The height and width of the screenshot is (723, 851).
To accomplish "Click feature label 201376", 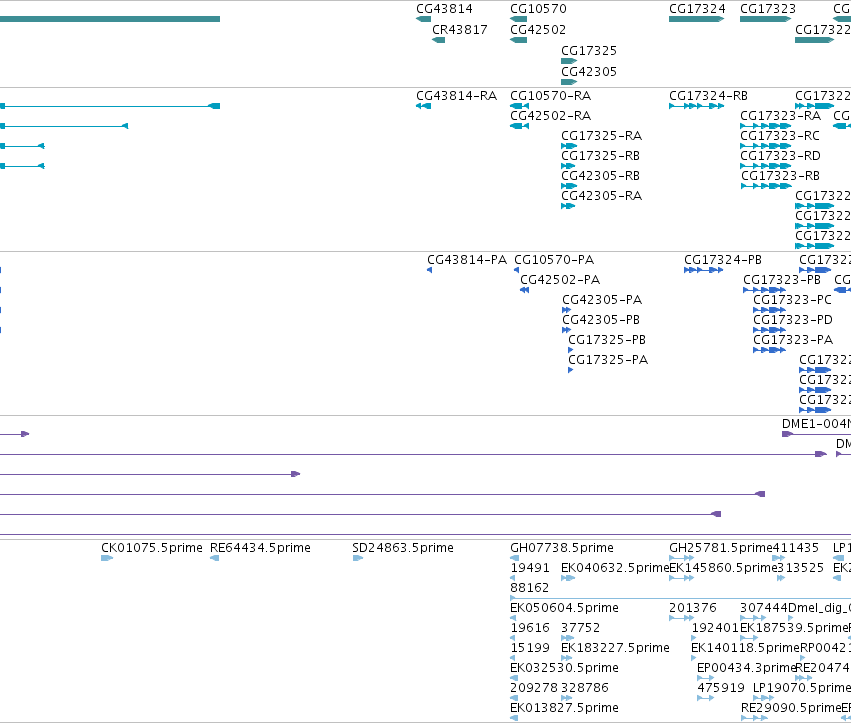I will click(693, 607).
